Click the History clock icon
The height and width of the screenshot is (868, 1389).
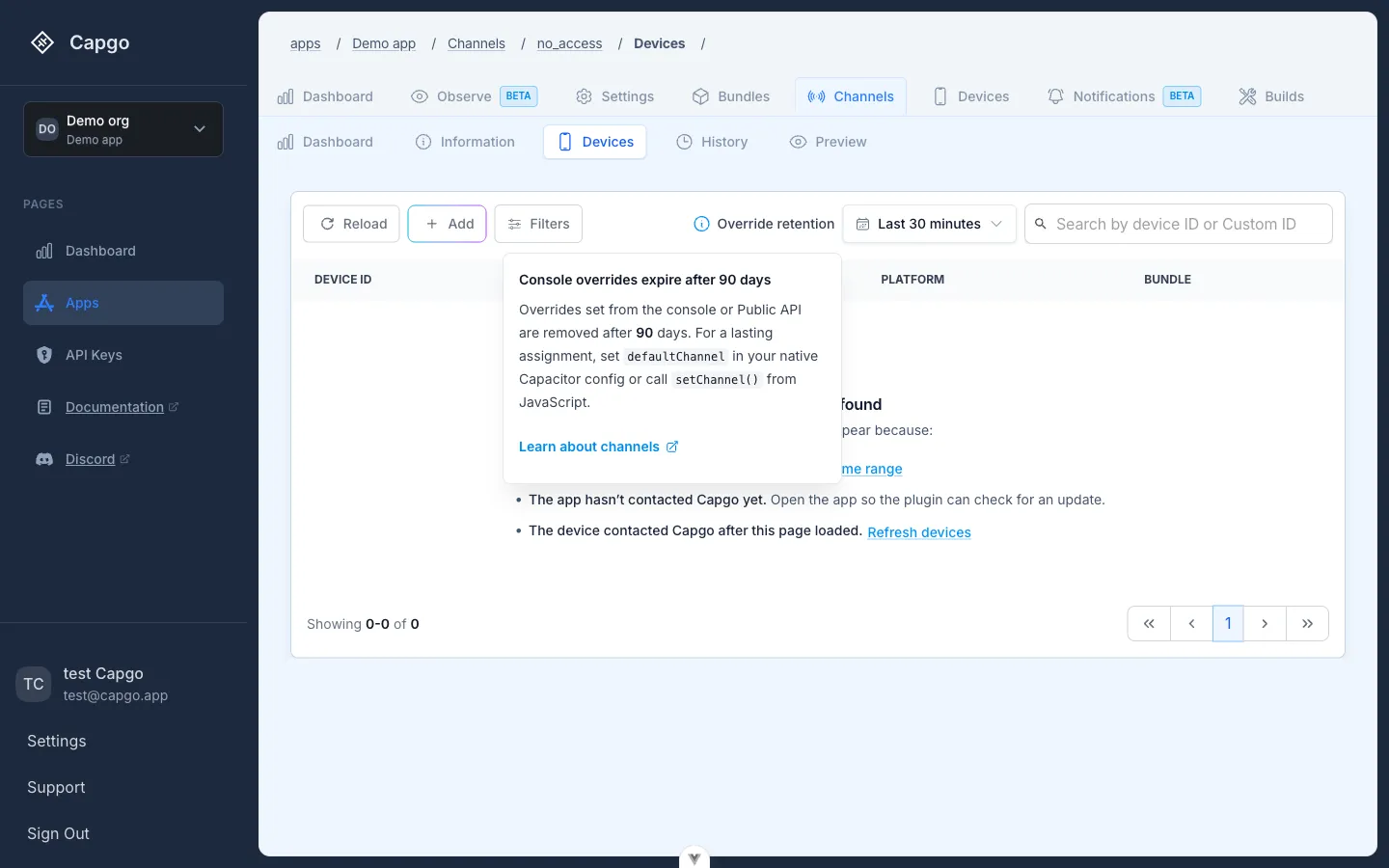[x=684, y=142]
